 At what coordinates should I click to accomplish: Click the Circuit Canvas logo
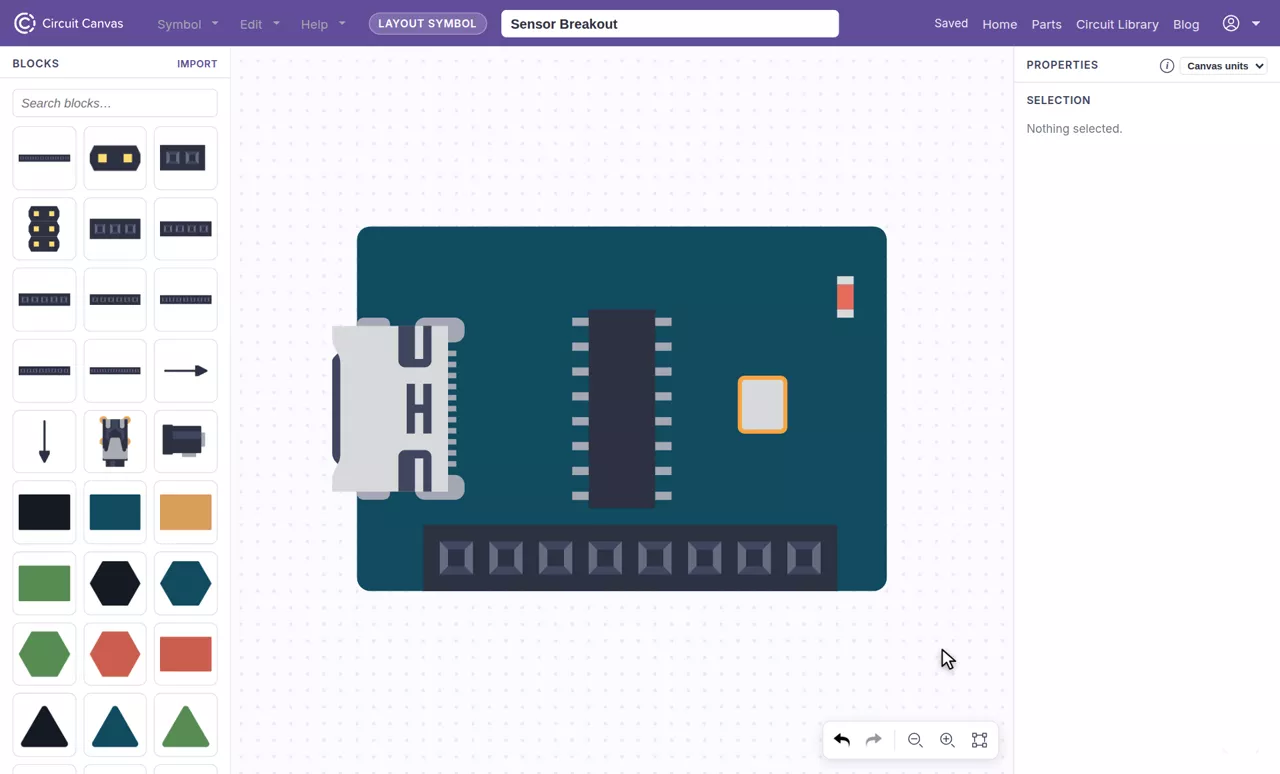[68, 23]
